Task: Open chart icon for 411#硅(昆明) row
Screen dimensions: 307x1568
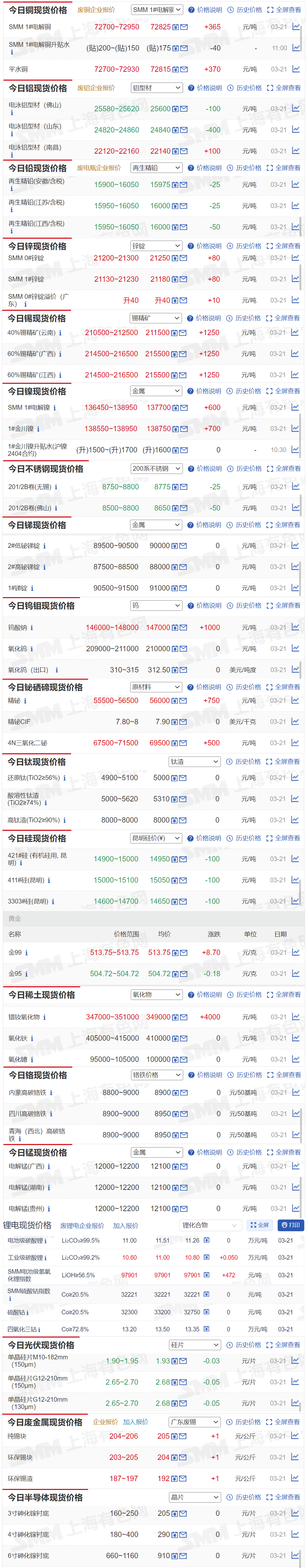Action: tap(295, 879)
